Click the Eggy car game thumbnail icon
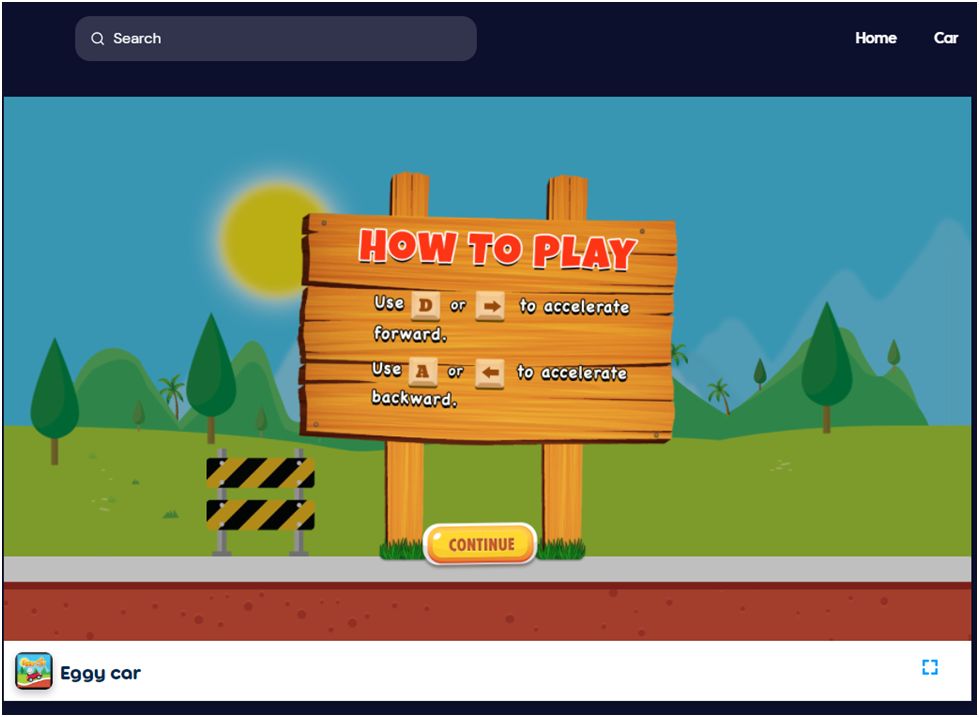979x717 pixels. (34, 671)
